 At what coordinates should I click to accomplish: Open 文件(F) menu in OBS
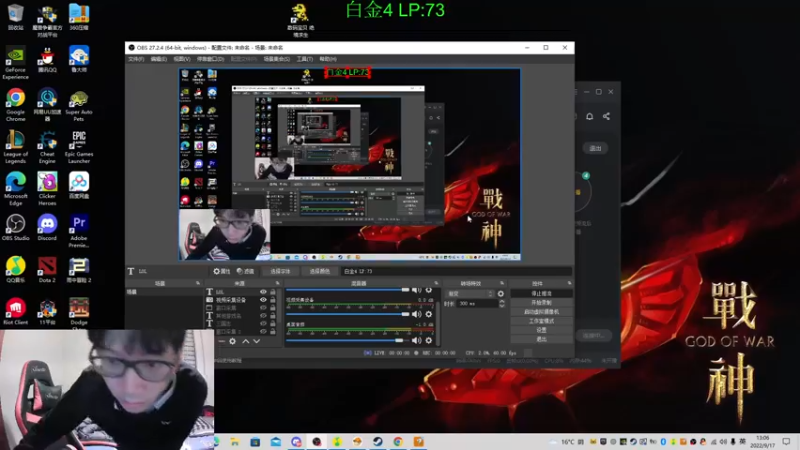click(x=136, y=59)
